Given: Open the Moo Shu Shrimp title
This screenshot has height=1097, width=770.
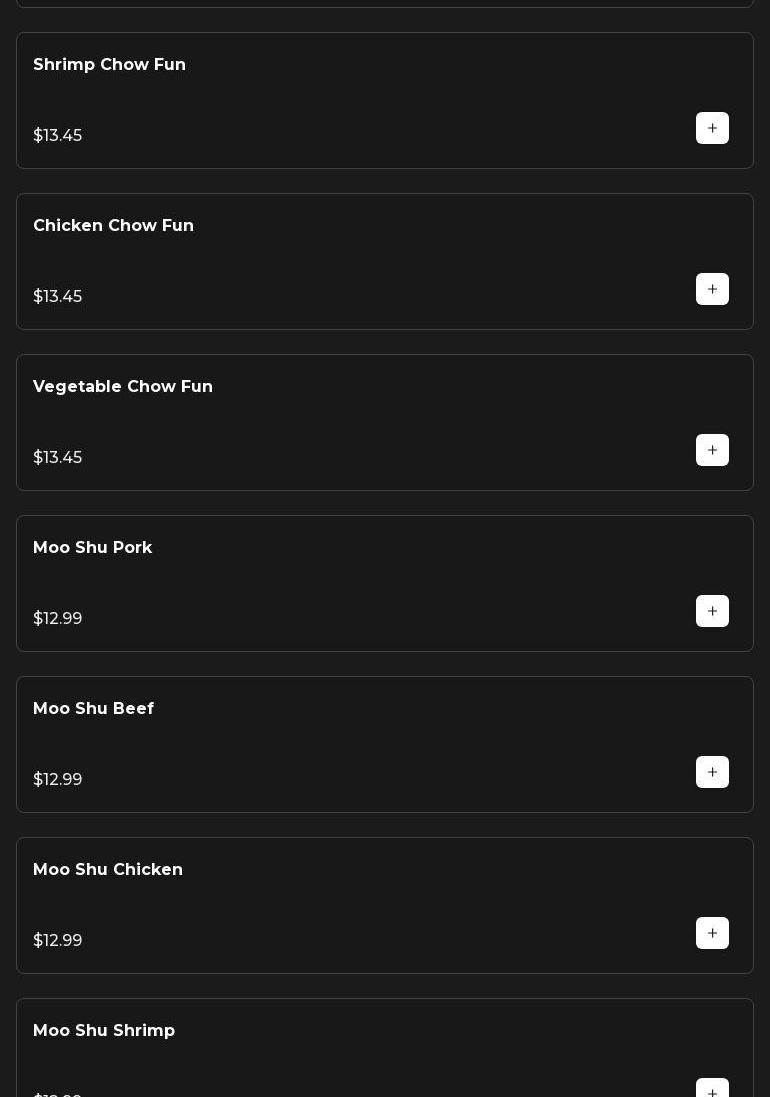Looking at the screenshot, I should [x=104, y=1031].
